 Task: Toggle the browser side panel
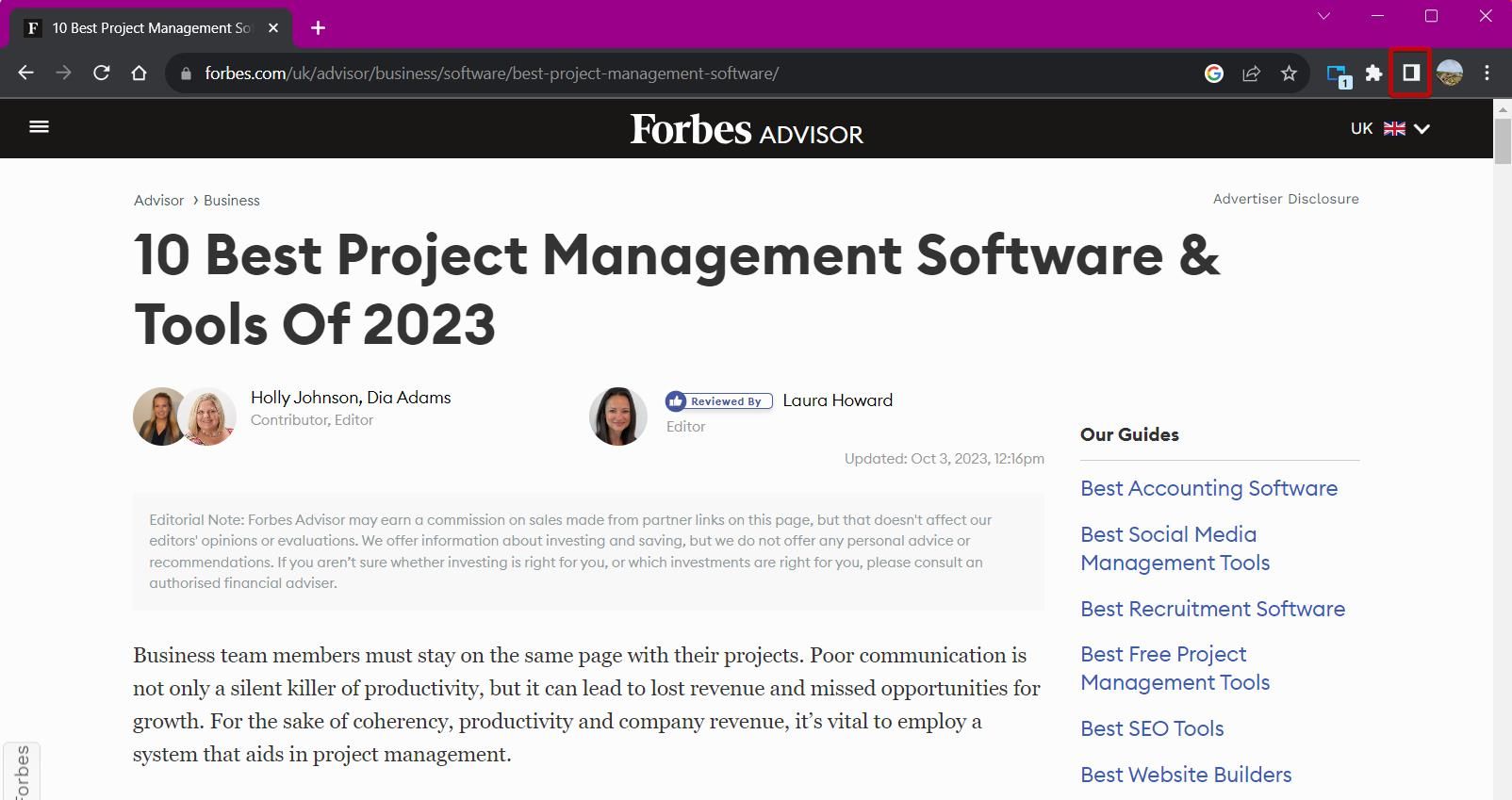tap(1410, 73)
